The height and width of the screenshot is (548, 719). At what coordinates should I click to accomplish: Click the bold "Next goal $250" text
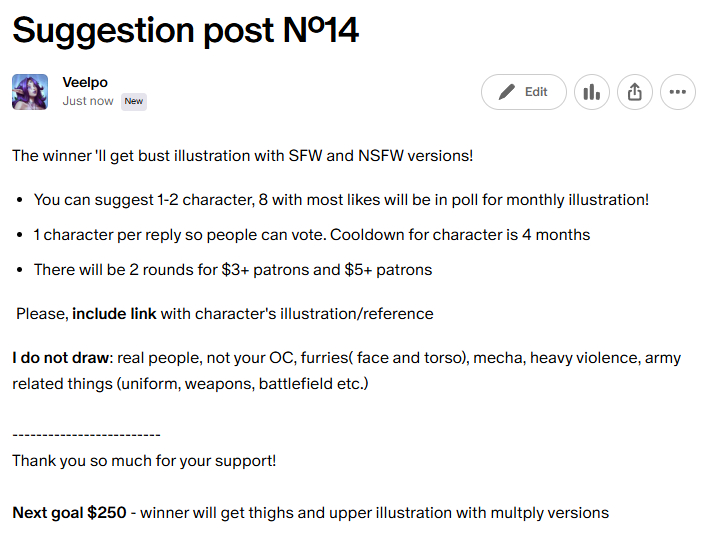[x=69, y=512]
